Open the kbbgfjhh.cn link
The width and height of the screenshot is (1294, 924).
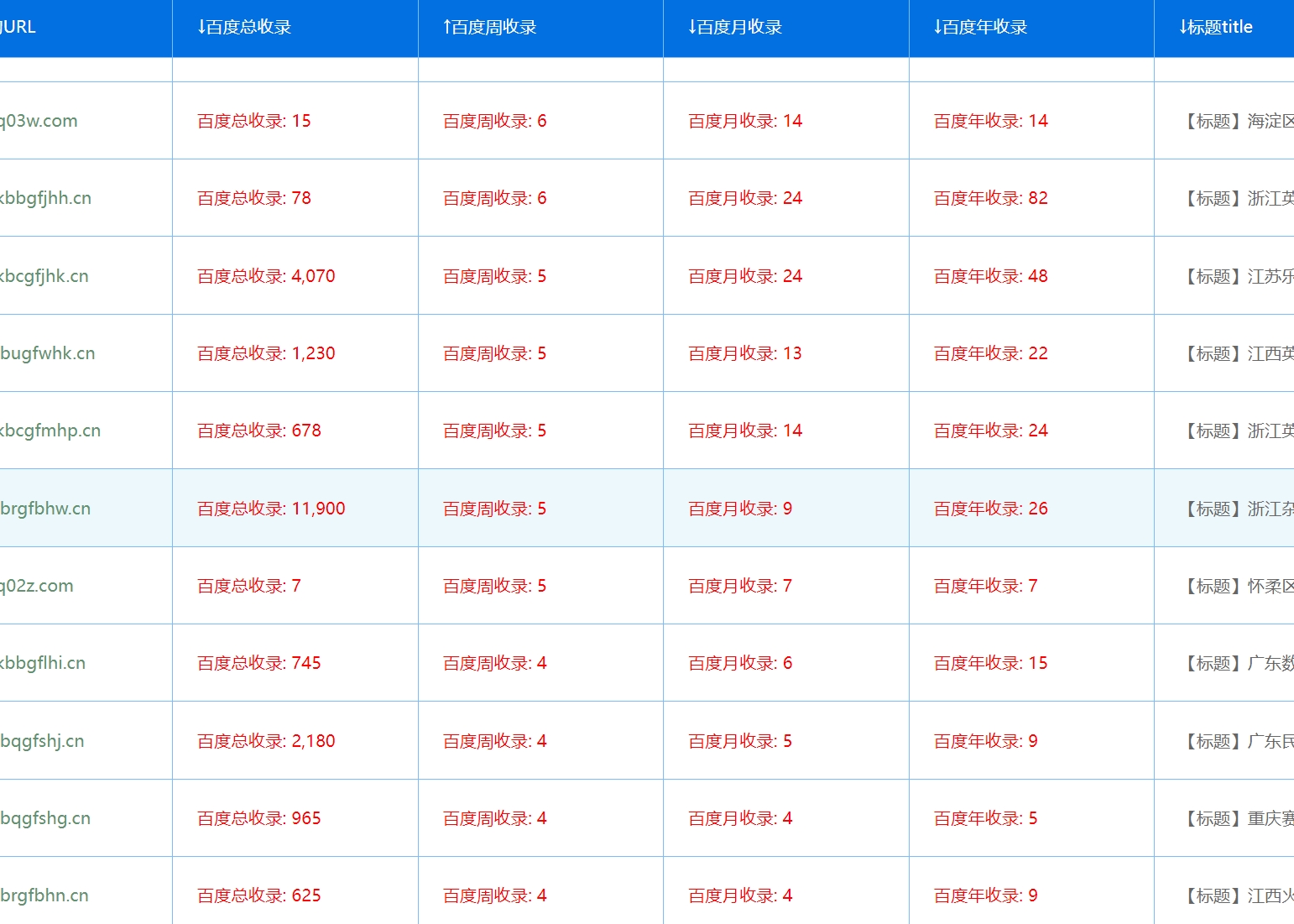[x=45, y=198]
